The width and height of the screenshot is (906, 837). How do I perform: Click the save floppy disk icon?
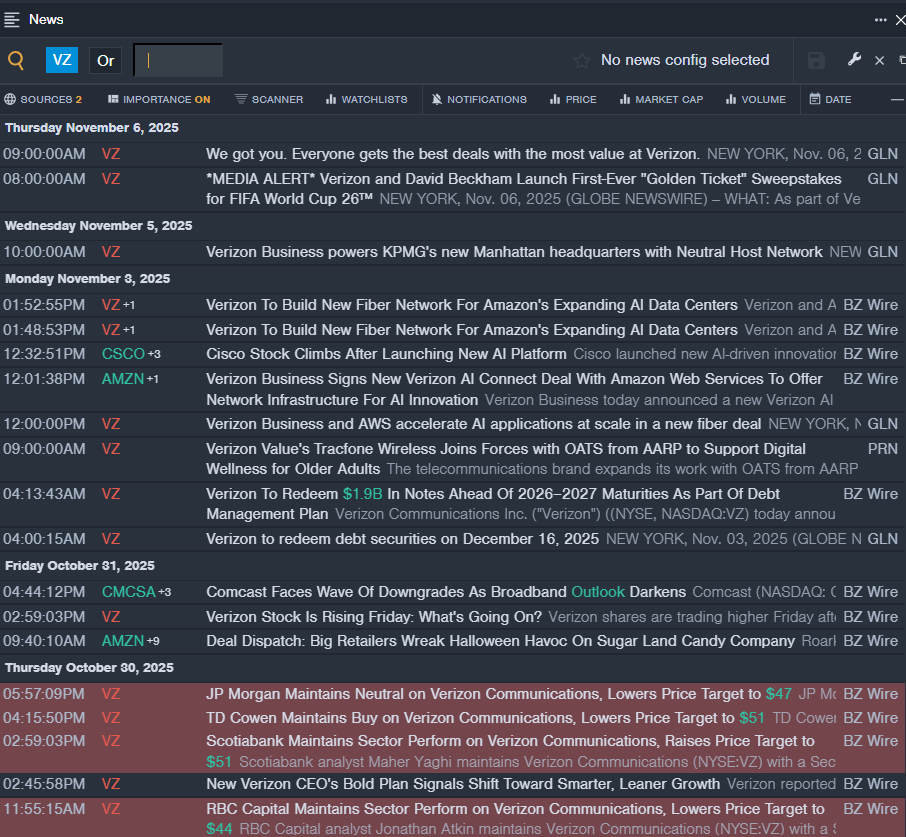pos(816,60)
